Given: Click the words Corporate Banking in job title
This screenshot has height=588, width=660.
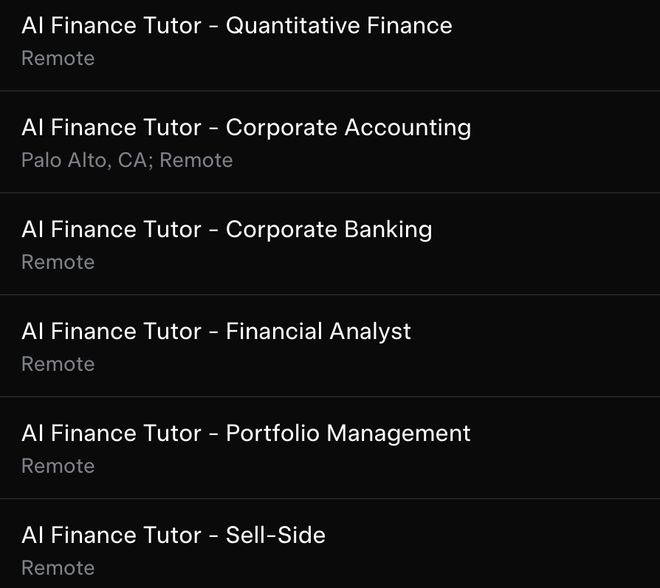Looking at the screenshot, I should [329, 230].
